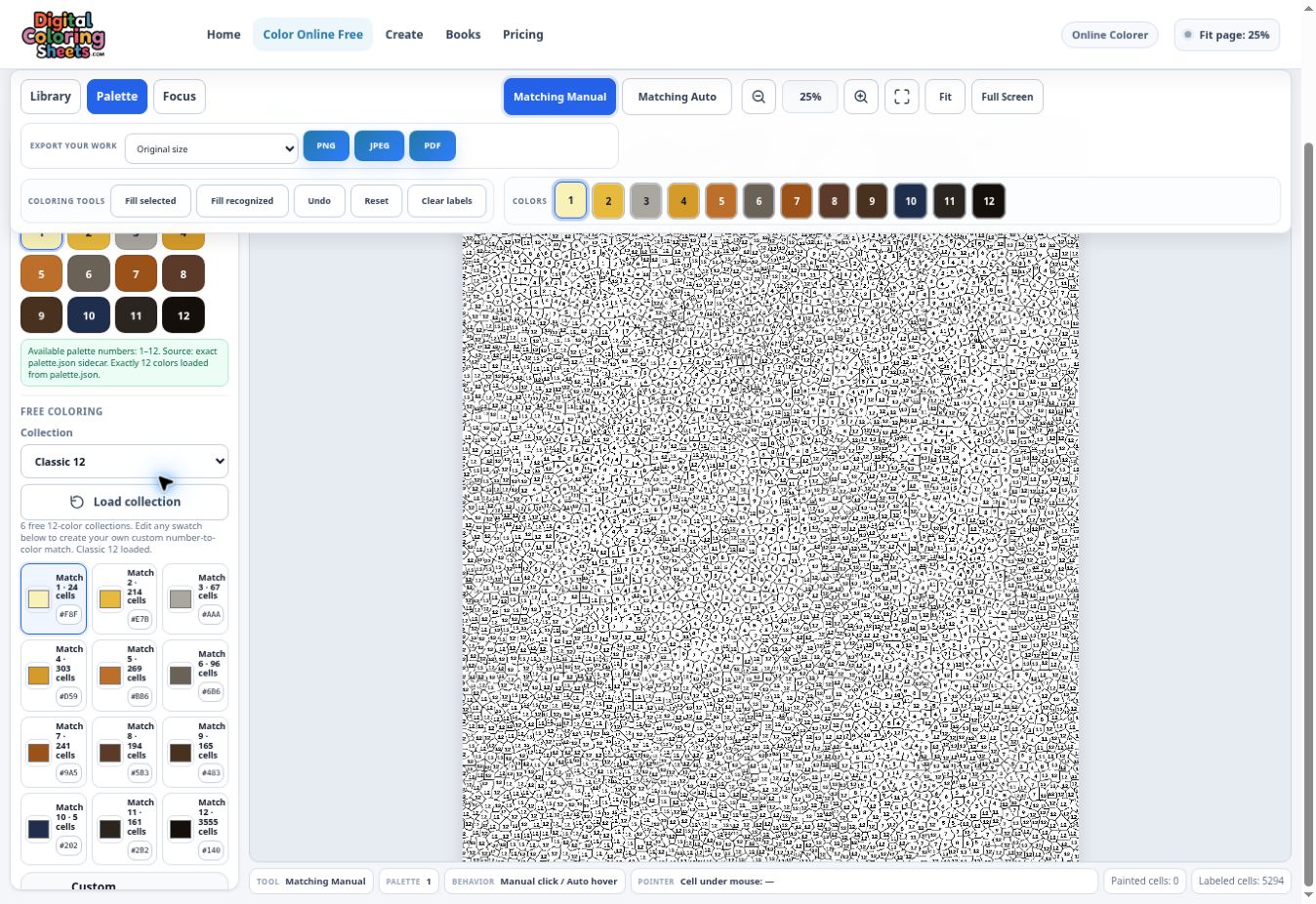The height and width of the screenshot is (904, 1316).
Task: Click the zoom in magnifier icon
Action: [x=861, y=97]
